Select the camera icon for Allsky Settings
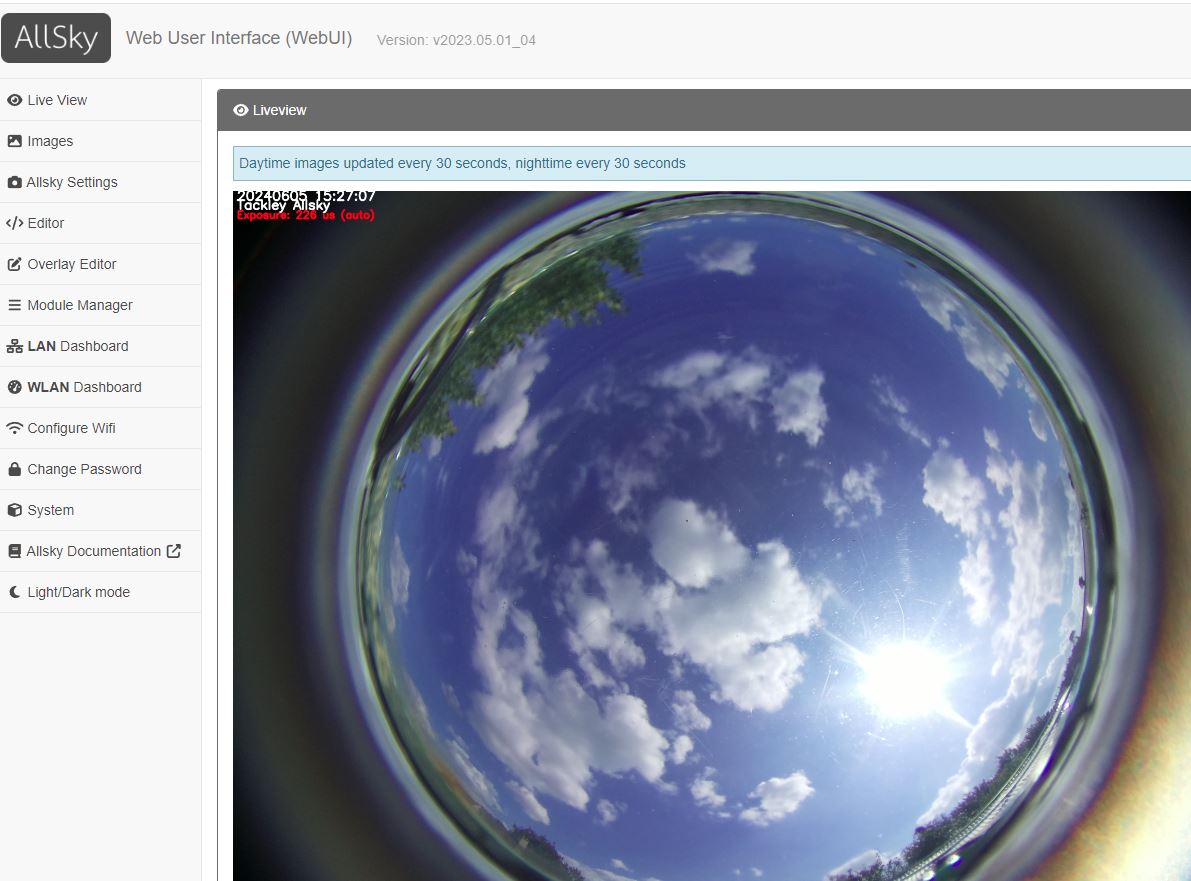The width and height of the screenshot is (1191, 881). coord(14,182)
